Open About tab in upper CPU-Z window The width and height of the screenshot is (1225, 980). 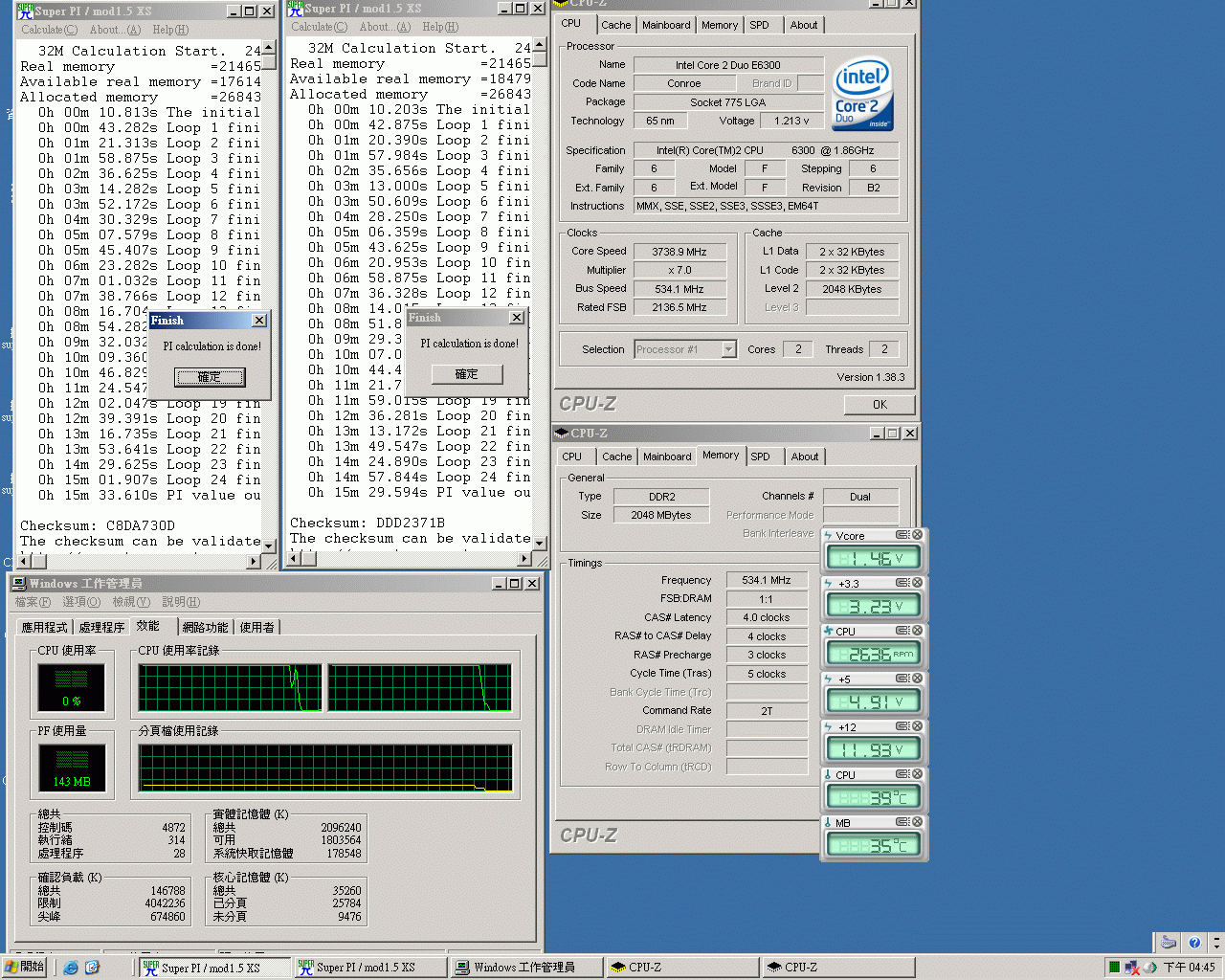coord(804,25)
